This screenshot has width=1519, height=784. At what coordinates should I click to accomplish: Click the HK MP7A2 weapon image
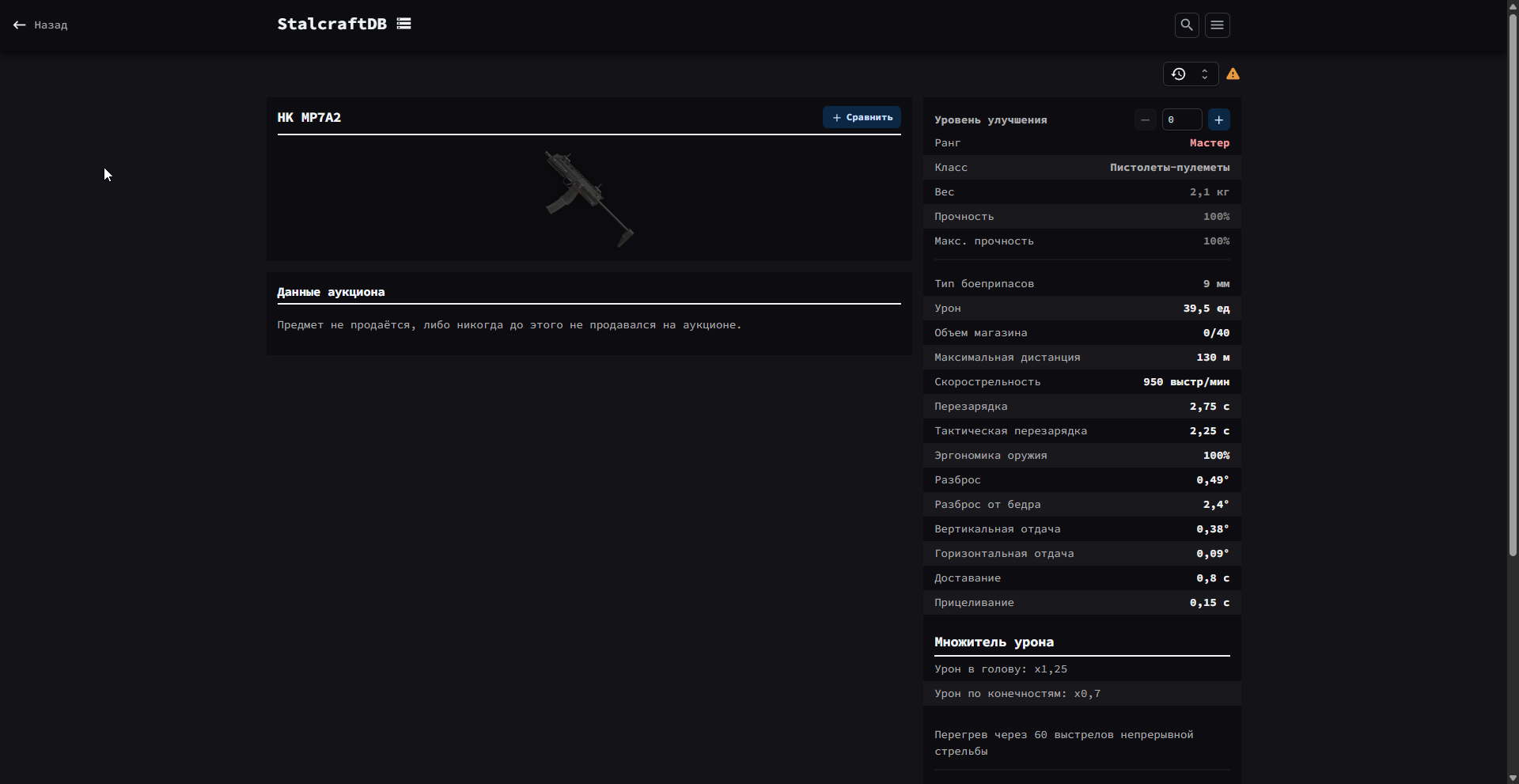(x=589, y=199)
